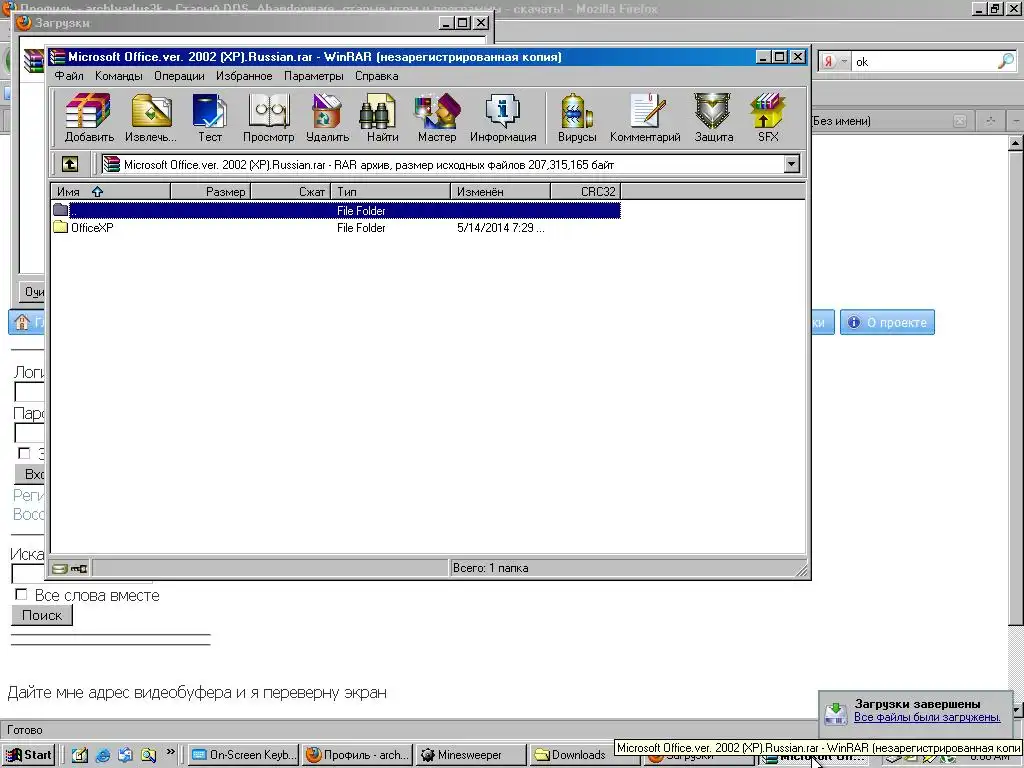1024x768 pixels.
Task: Switch to Minesweeper taskbar item
Action: (471, 755)
